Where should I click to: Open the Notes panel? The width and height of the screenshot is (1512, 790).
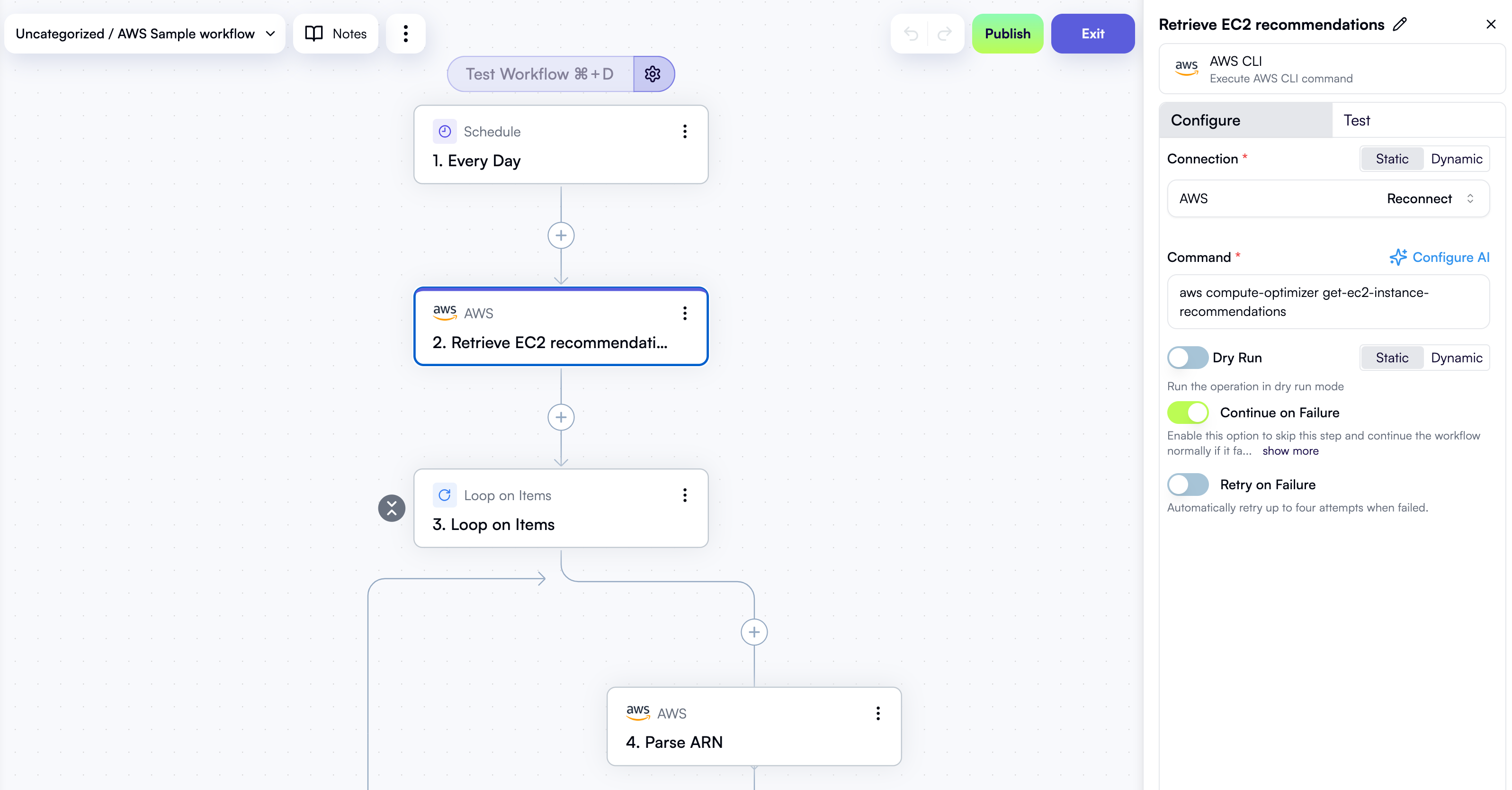[335, 34]
